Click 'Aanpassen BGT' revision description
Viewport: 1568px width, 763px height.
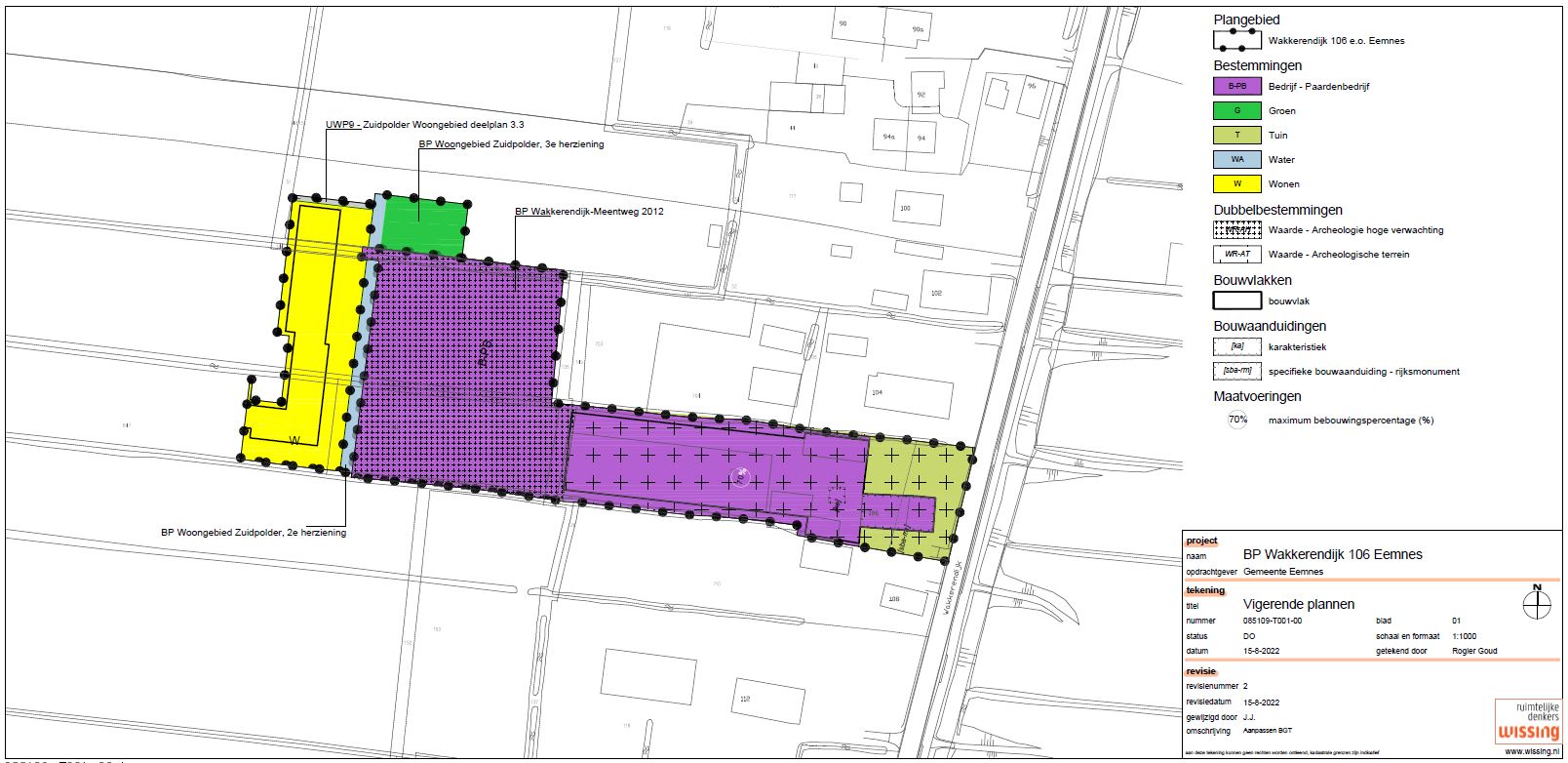pyautogui.click(x=1268, y=731)
